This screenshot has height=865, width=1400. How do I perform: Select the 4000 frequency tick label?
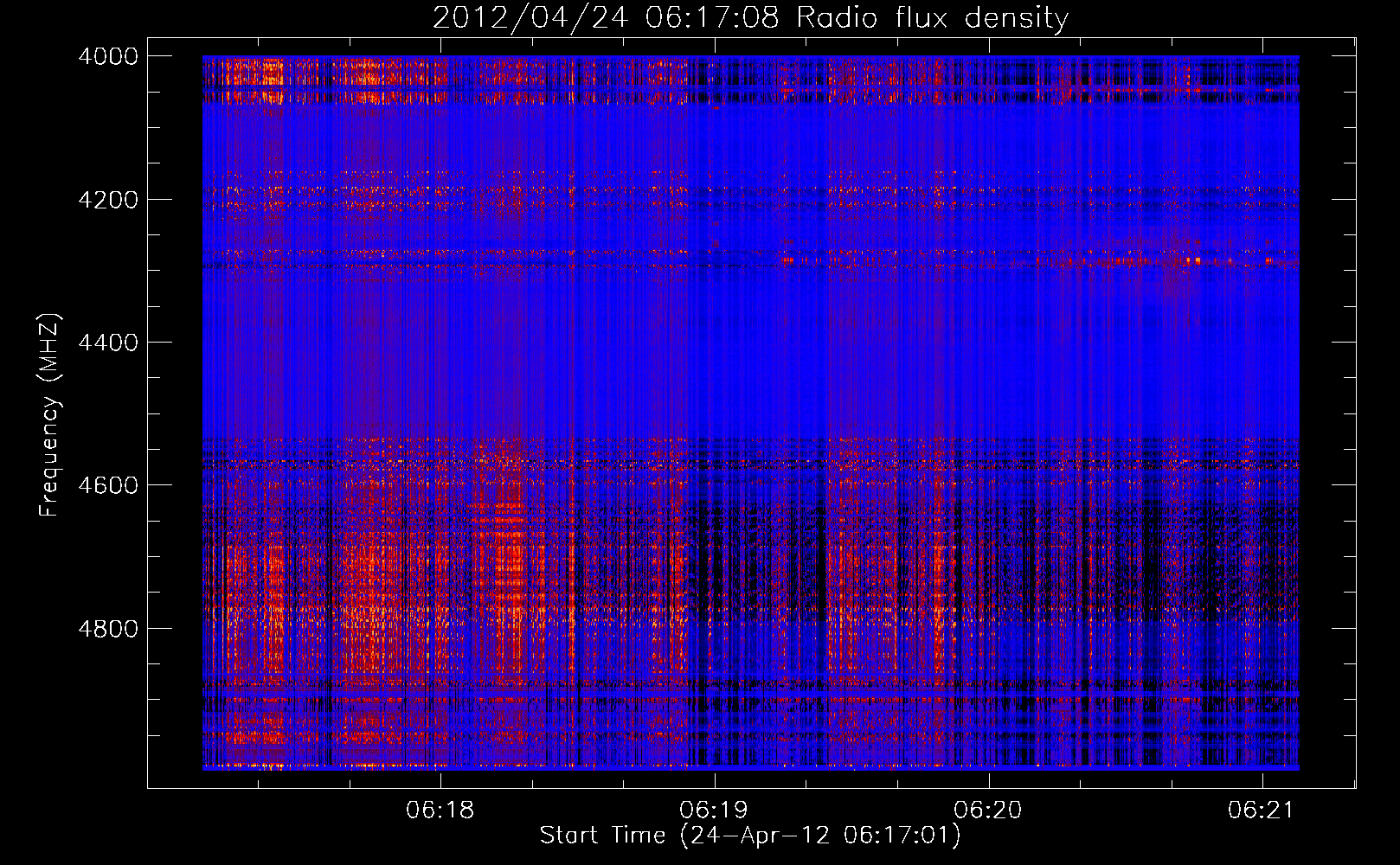(108, 56)
